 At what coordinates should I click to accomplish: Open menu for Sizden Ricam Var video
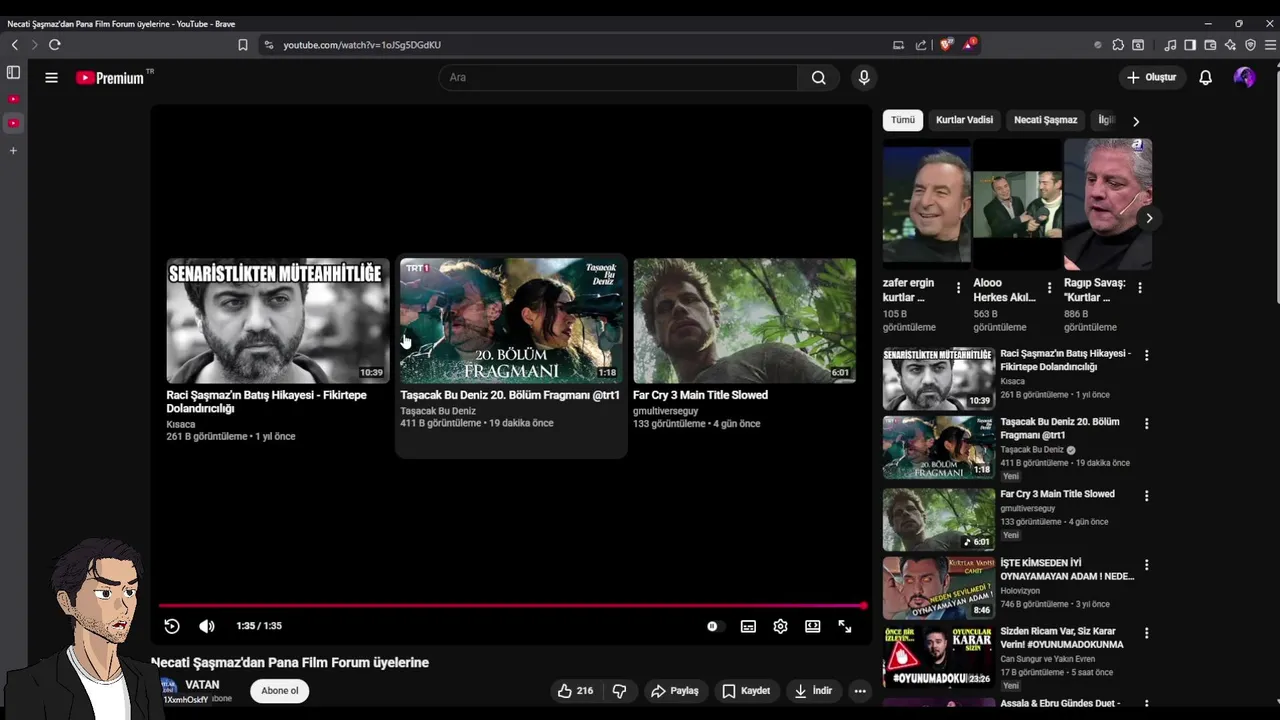click(x=1146, y=633)
